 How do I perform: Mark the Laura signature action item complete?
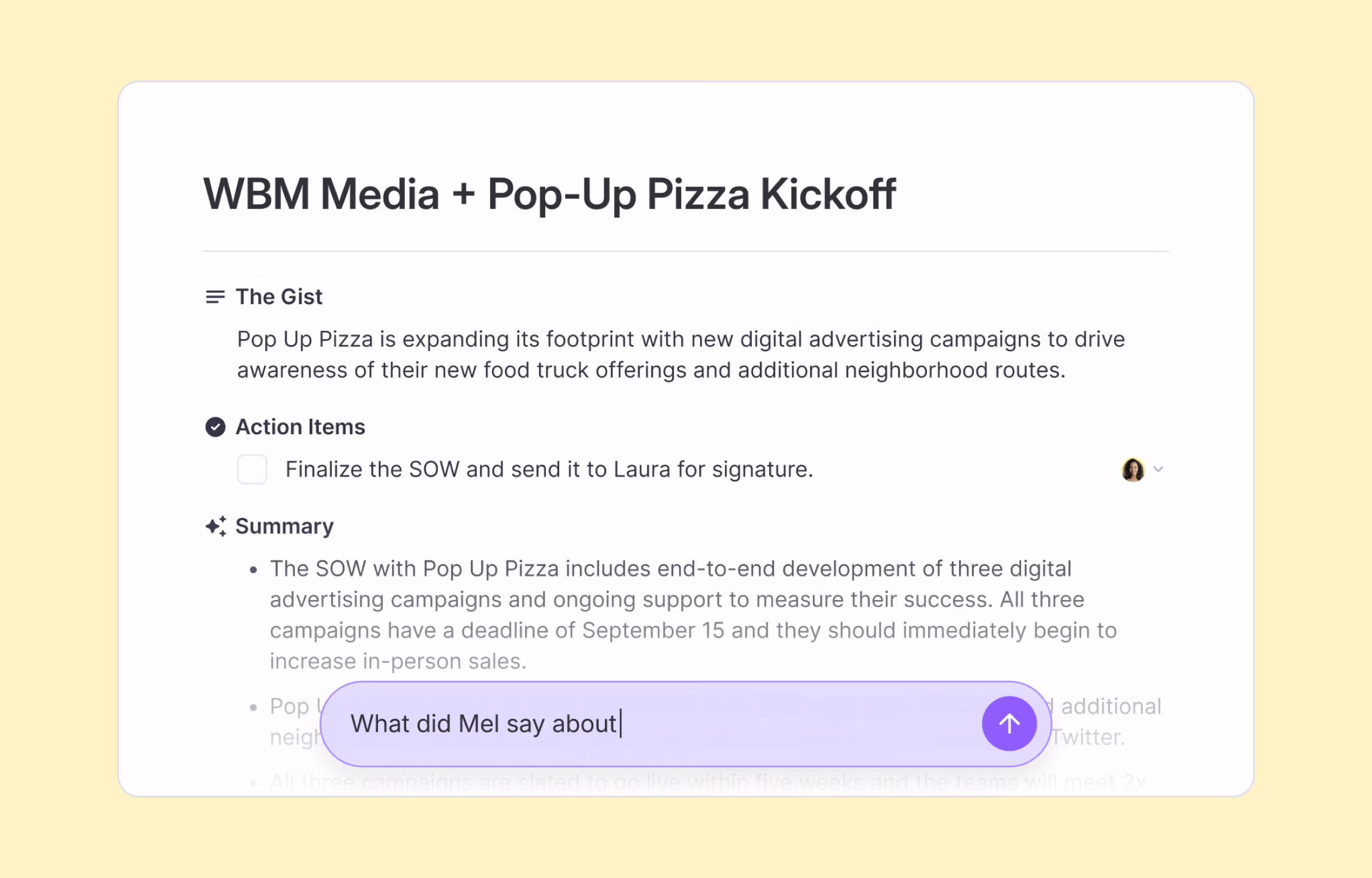[252, 469]
